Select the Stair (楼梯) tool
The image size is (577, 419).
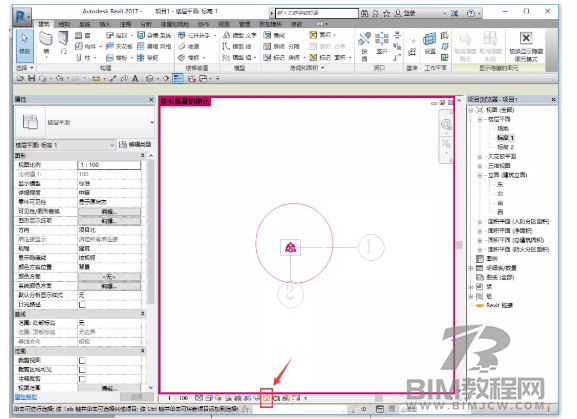click(191, 57)
